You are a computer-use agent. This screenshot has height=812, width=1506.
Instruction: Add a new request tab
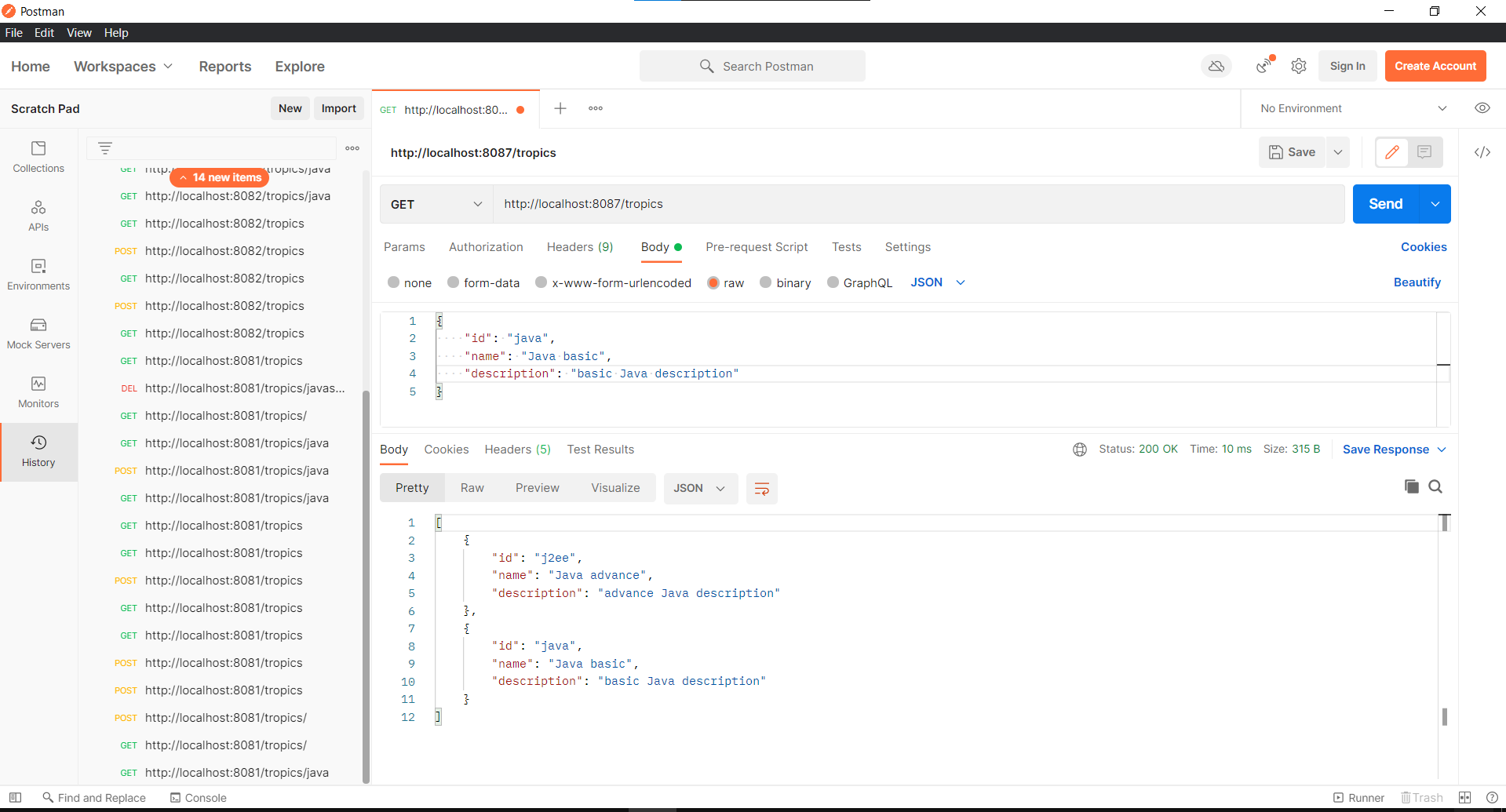(560, 108)
